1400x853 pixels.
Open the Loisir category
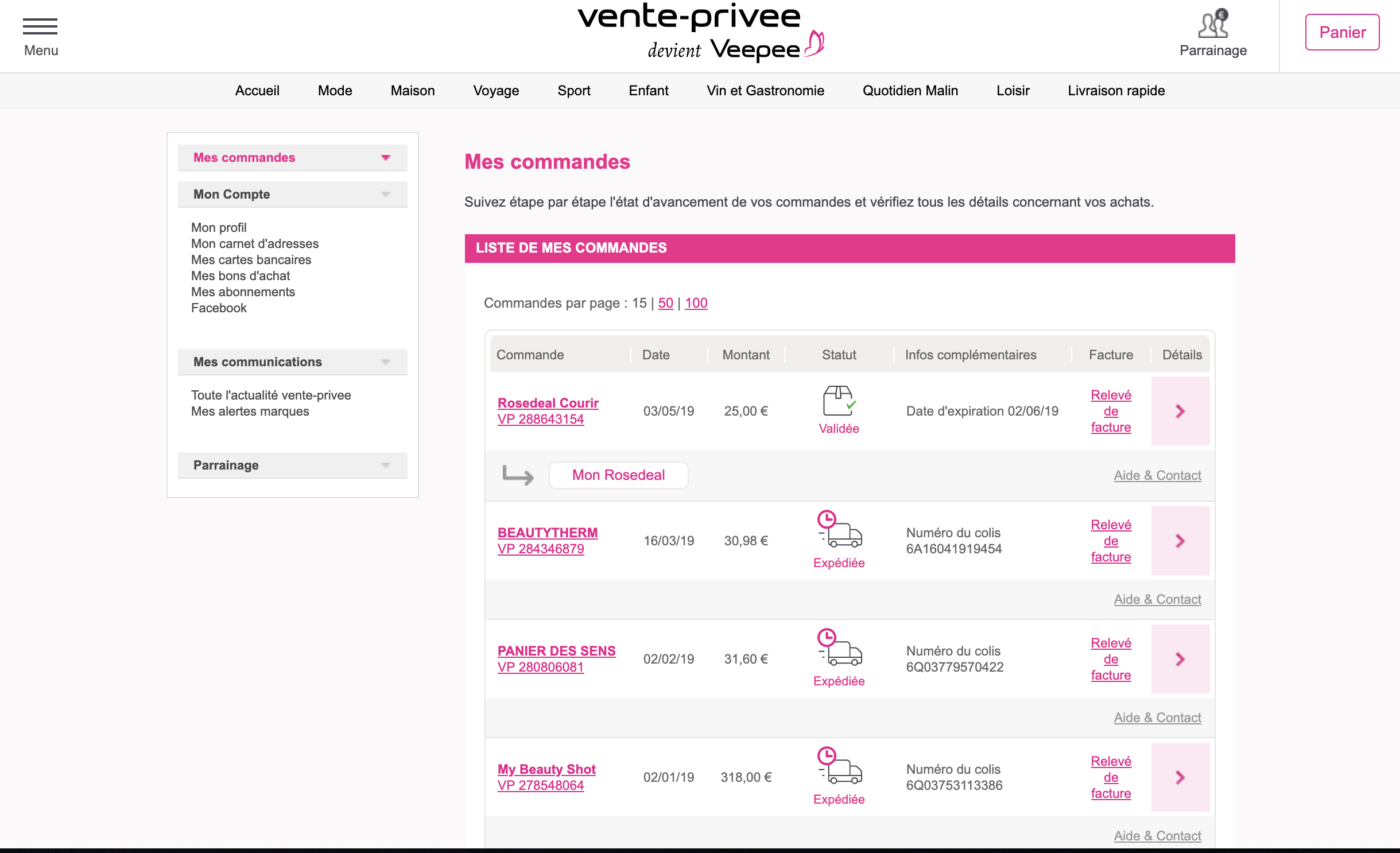tap(1013, 91)
